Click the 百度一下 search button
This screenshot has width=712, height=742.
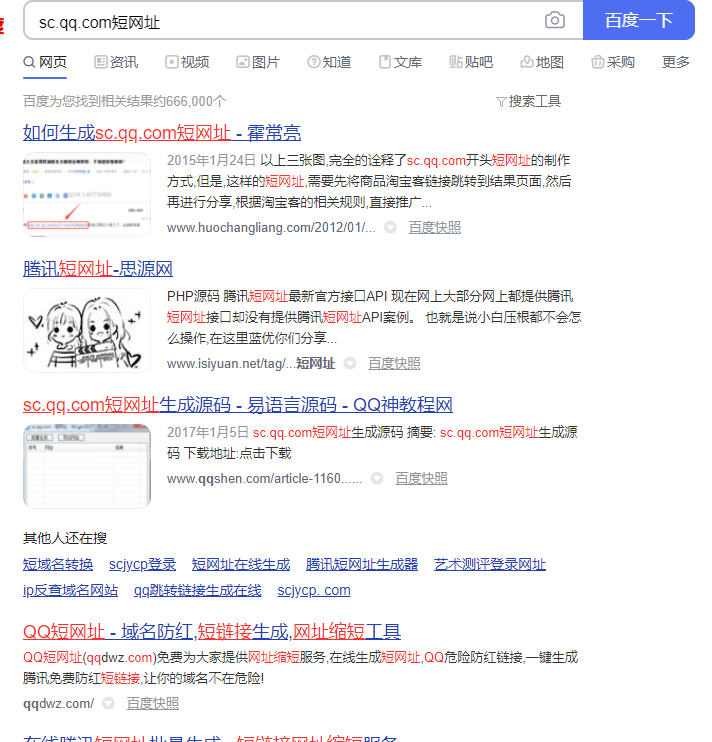click(x=639, y=20)
